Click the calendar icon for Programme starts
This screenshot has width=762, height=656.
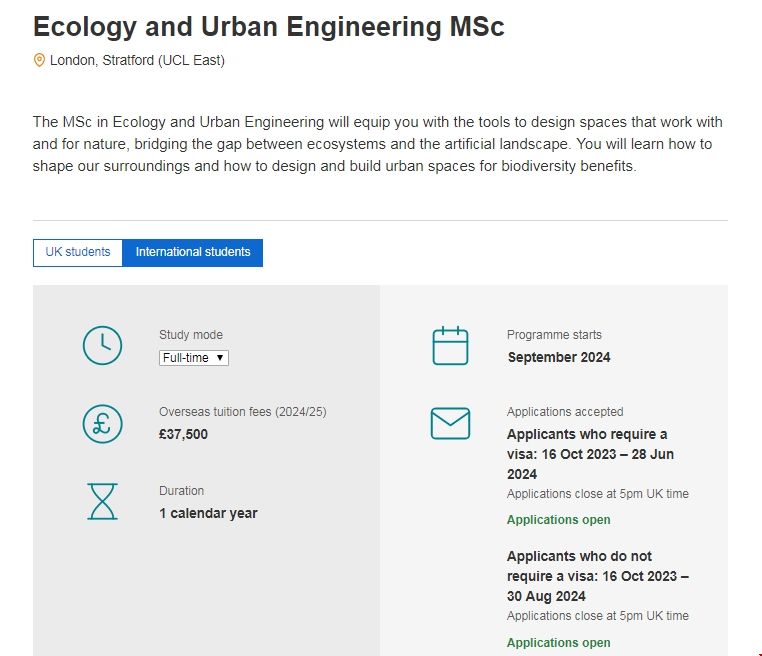[450, 345]
